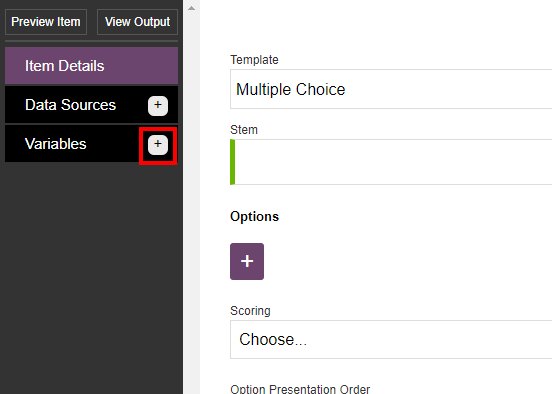The image size is (552, 394).
Task: Click the View Output button
Action: (137, 22)
